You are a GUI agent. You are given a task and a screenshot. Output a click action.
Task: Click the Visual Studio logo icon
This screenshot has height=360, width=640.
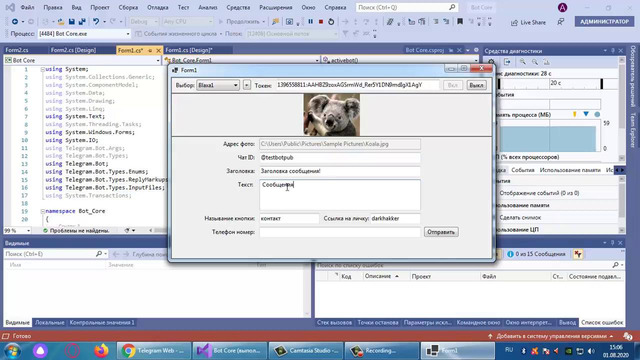coord(10,7)
